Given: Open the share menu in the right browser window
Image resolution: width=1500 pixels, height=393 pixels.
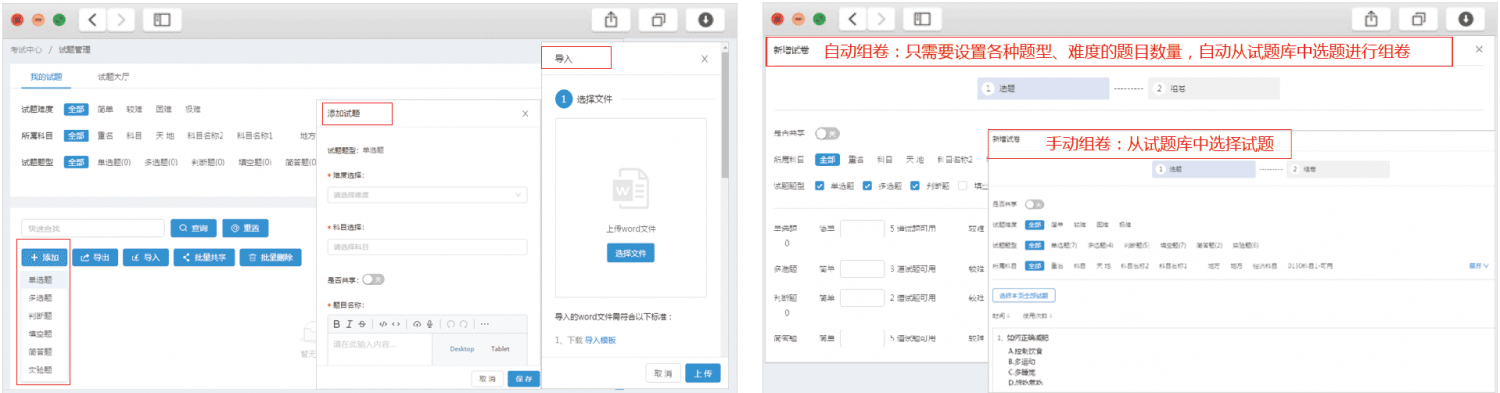Looking at the screenshot, I should click(x=1372, y=19).
